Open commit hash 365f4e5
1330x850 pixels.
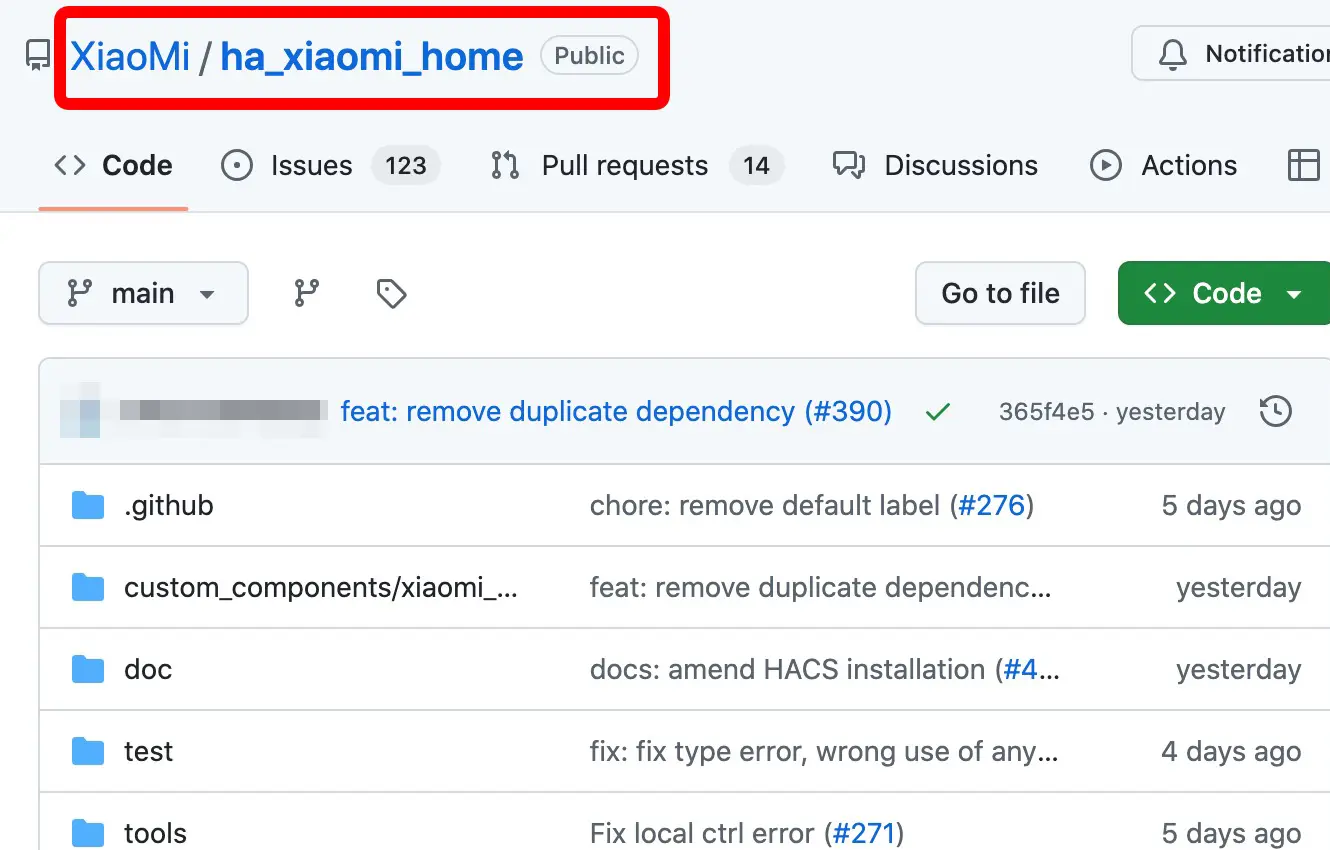point(1046,411)
